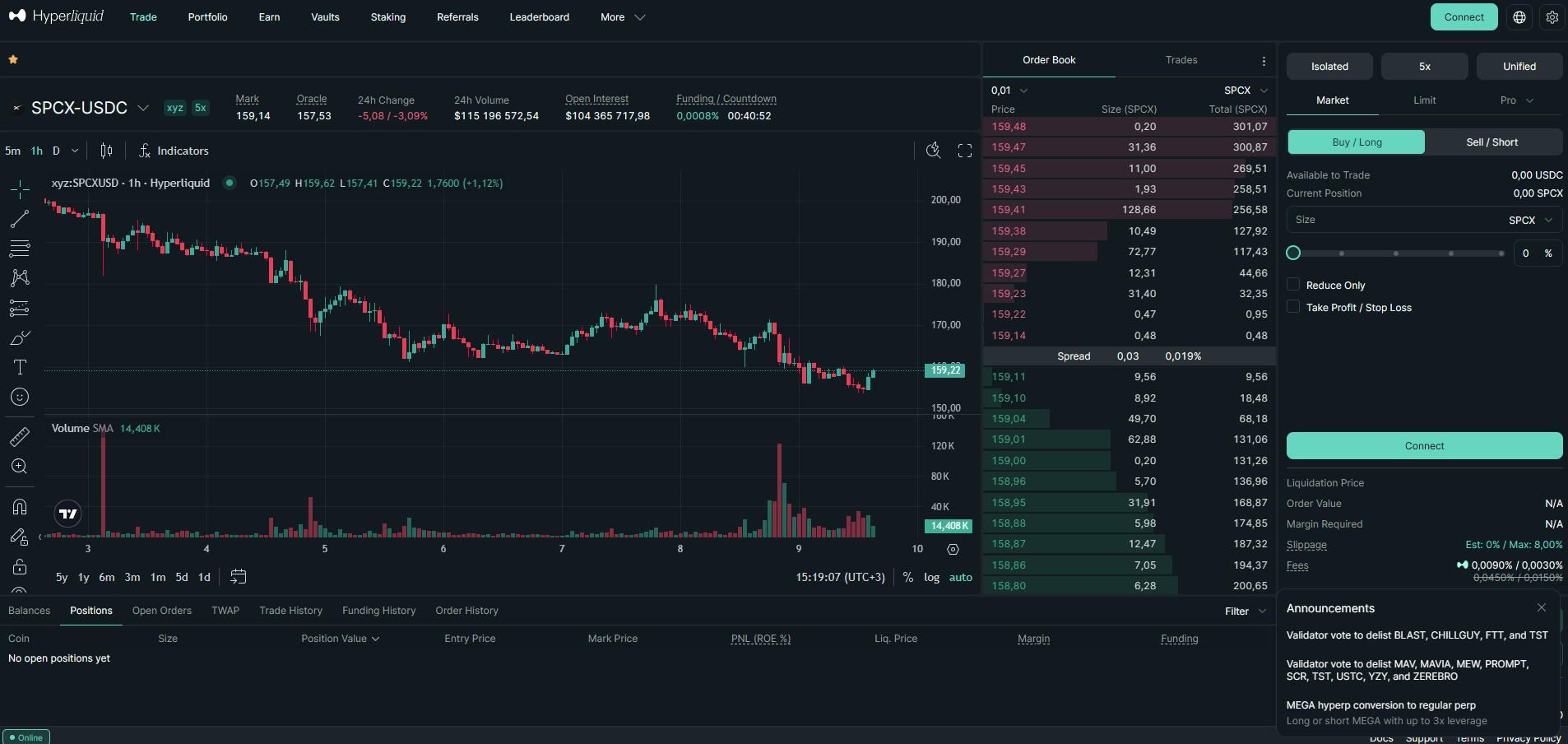Toggle stay-in-drawing-mode pencil lock

tap(20, 537)
